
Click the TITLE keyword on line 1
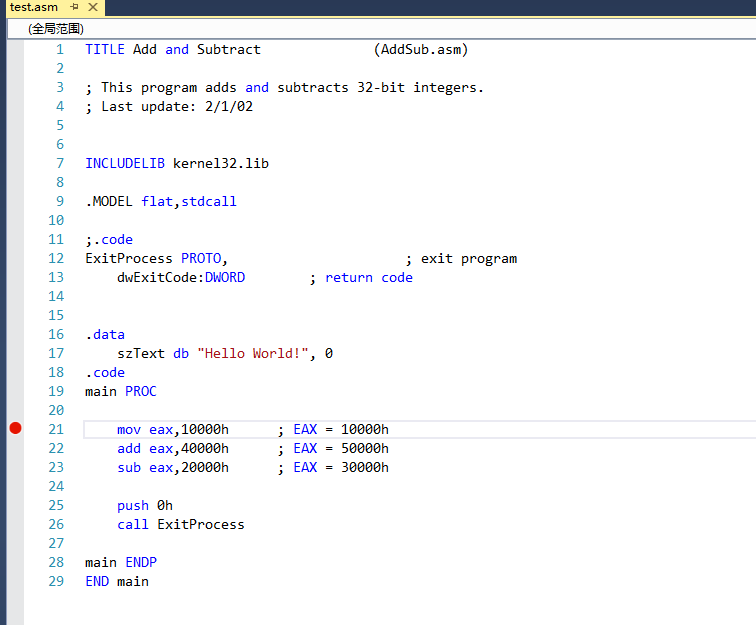105,50
